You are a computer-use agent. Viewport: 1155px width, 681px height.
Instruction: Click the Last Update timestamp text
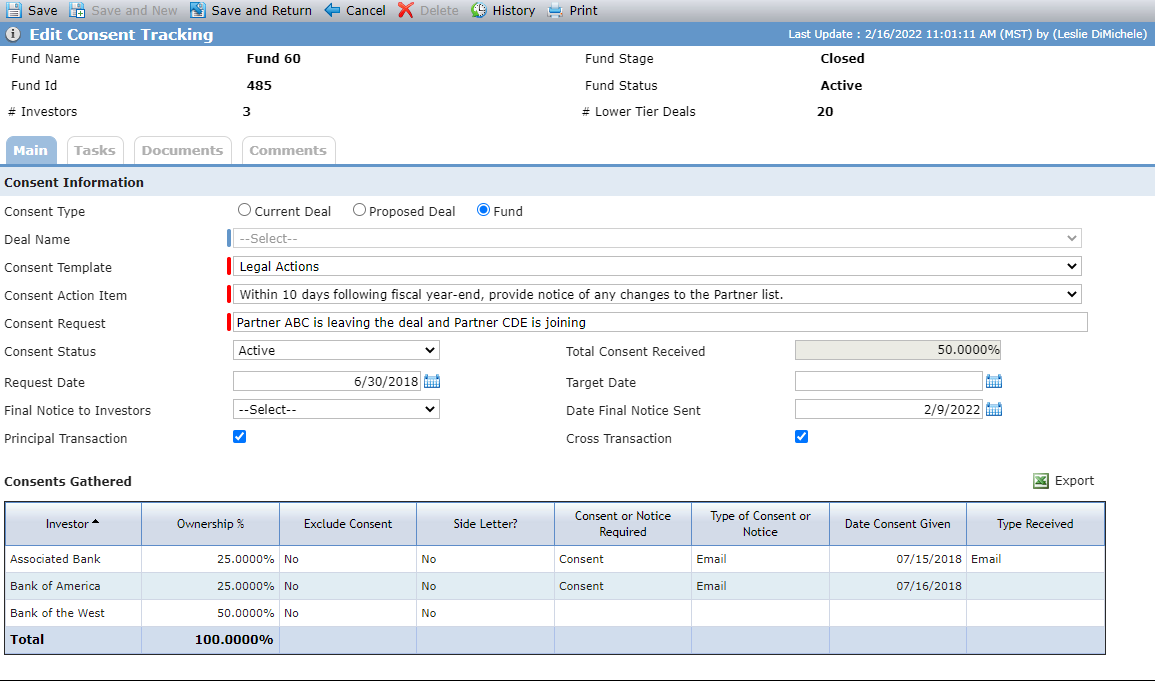(x=967, y=34)
